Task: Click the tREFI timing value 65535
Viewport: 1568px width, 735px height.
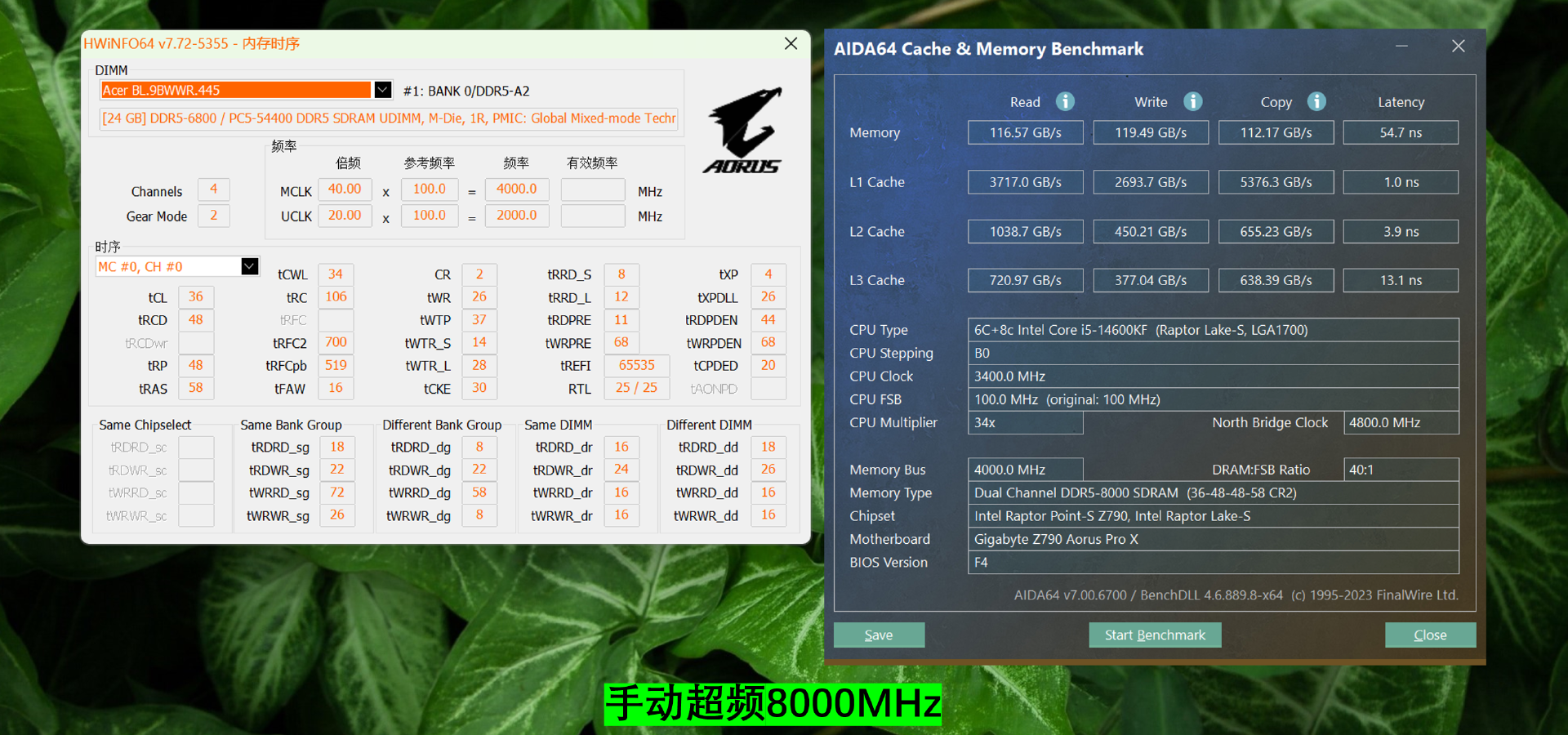Action: click(637, 365)
